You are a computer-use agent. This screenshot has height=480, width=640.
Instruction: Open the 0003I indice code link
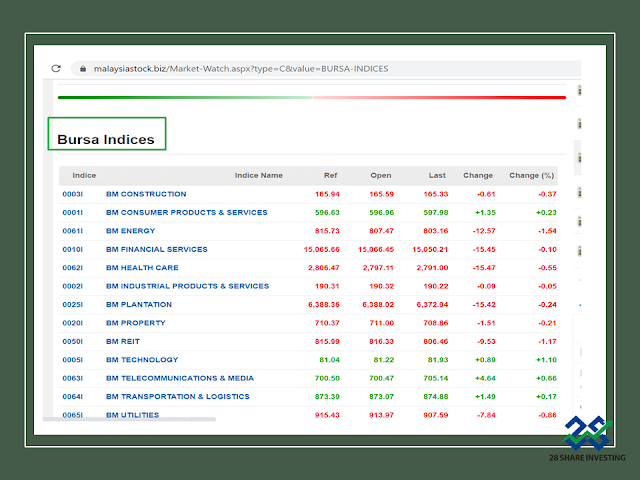pos(73,194)
